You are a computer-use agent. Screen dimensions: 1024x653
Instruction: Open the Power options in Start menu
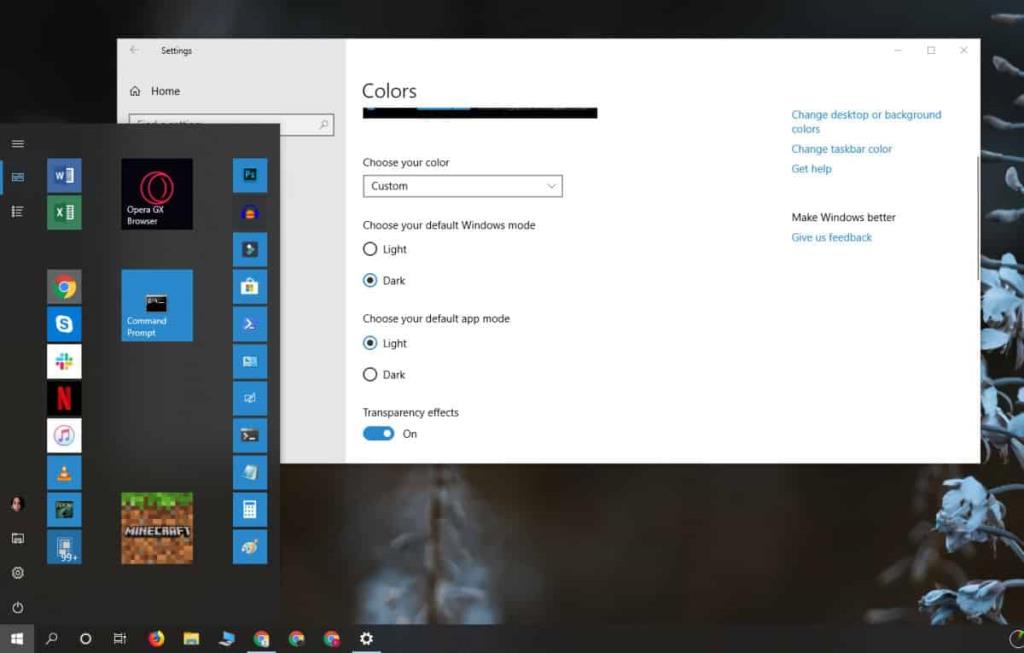point(17,606)
